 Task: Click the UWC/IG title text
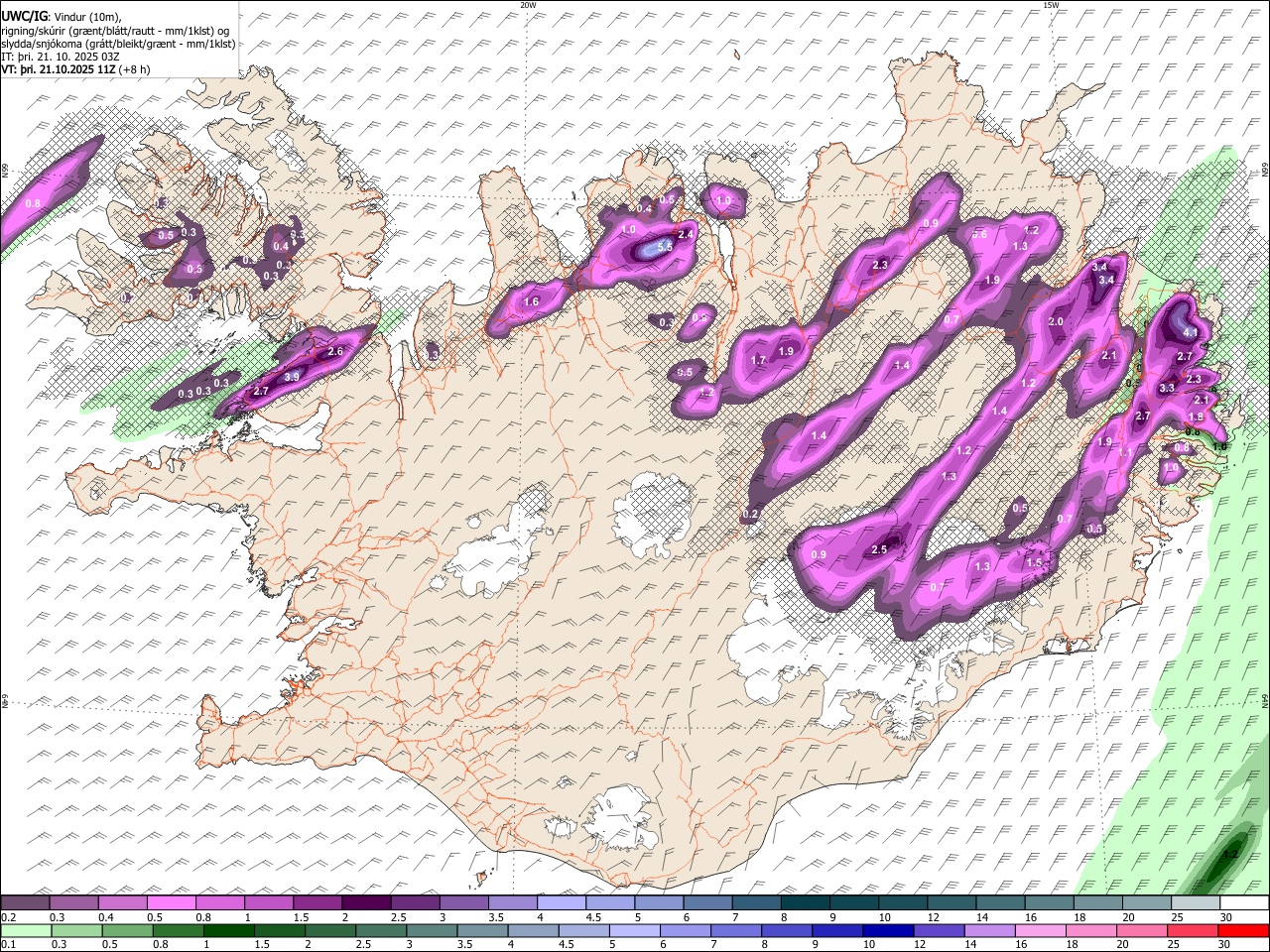24,16
